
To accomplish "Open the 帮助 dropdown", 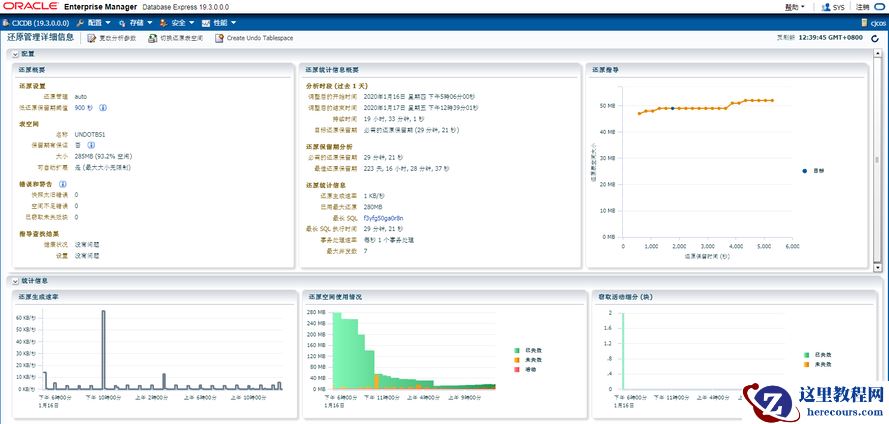I will 794,7.
